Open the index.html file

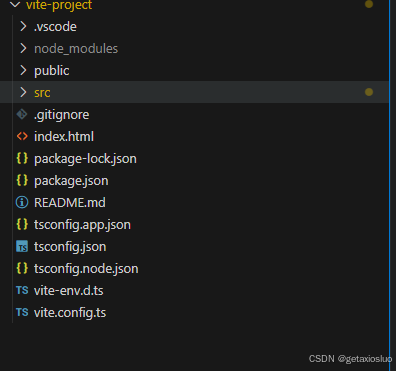click(64, 137)
